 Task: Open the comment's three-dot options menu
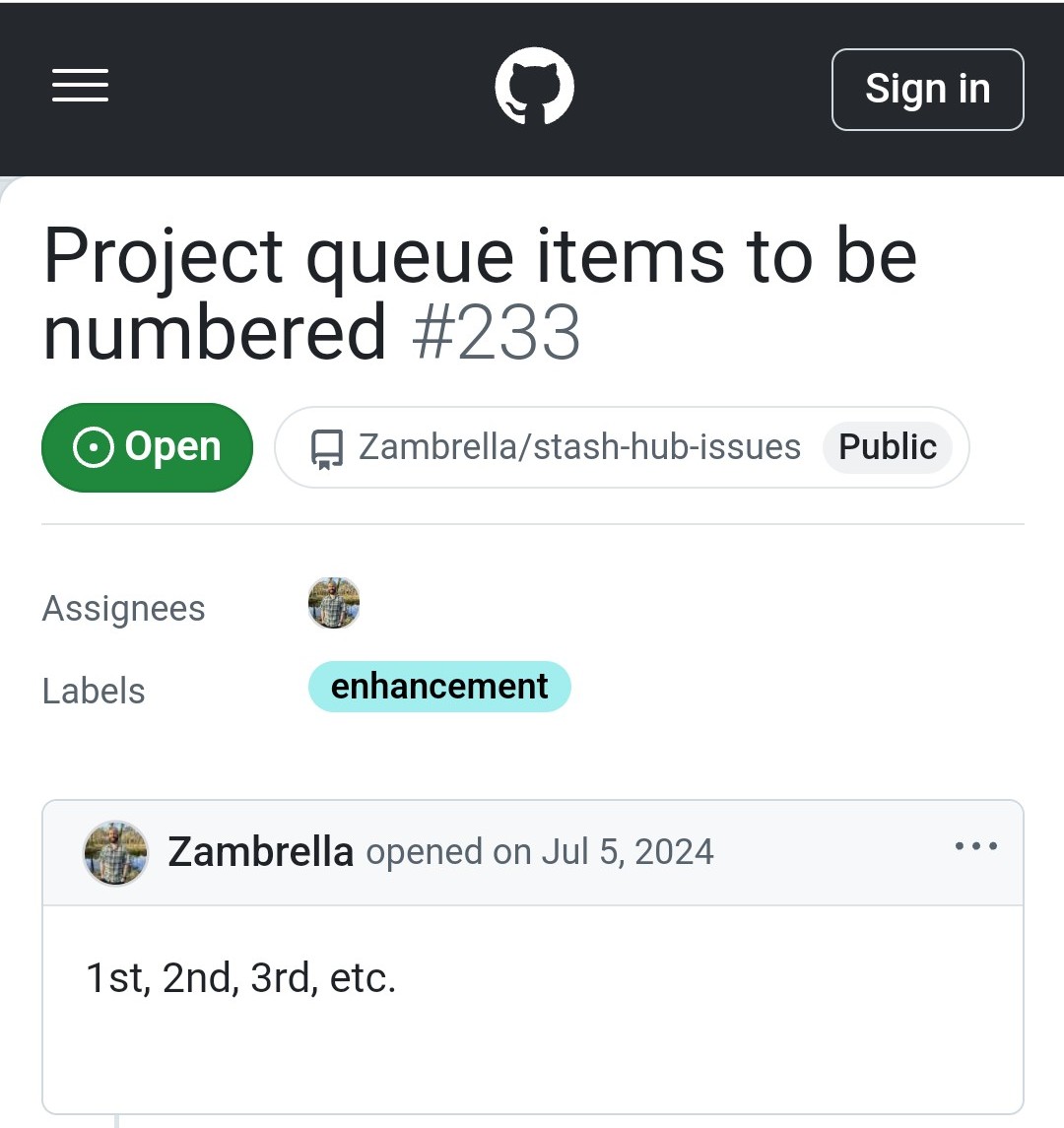(x=975, y=846)
